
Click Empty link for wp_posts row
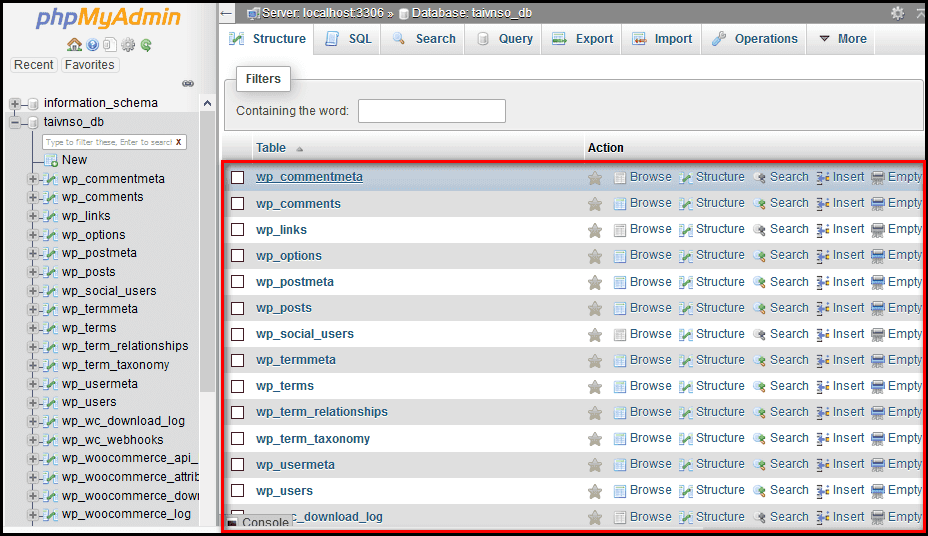click(x=904, y=308)
